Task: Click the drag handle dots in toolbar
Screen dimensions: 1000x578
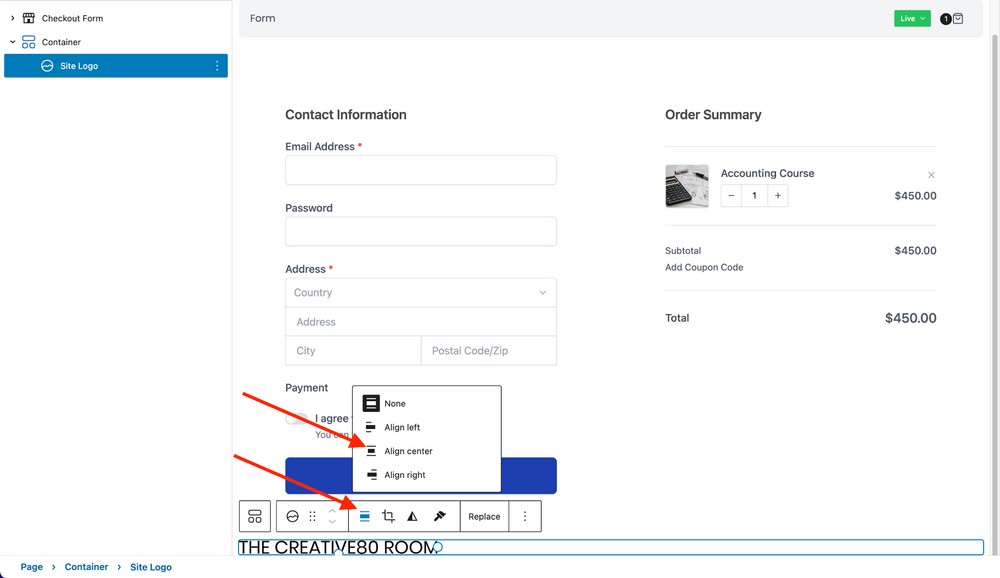Action: [x=313, y=517]
